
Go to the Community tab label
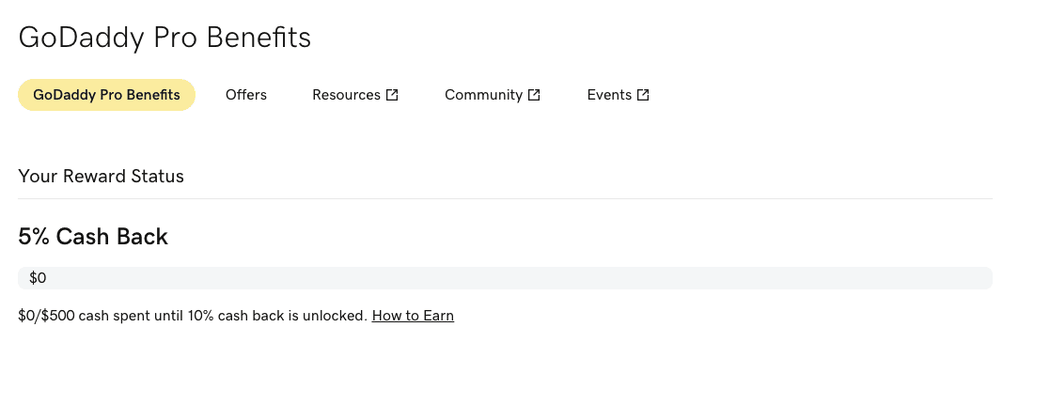click(483, 95)
